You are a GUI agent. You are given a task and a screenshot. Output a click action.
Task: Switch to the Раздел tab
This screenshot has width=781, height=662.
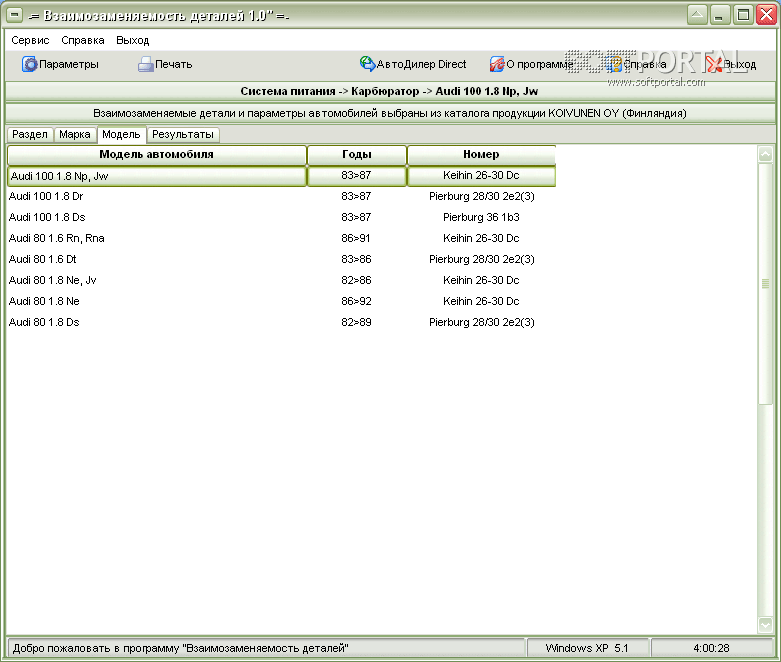30,134
